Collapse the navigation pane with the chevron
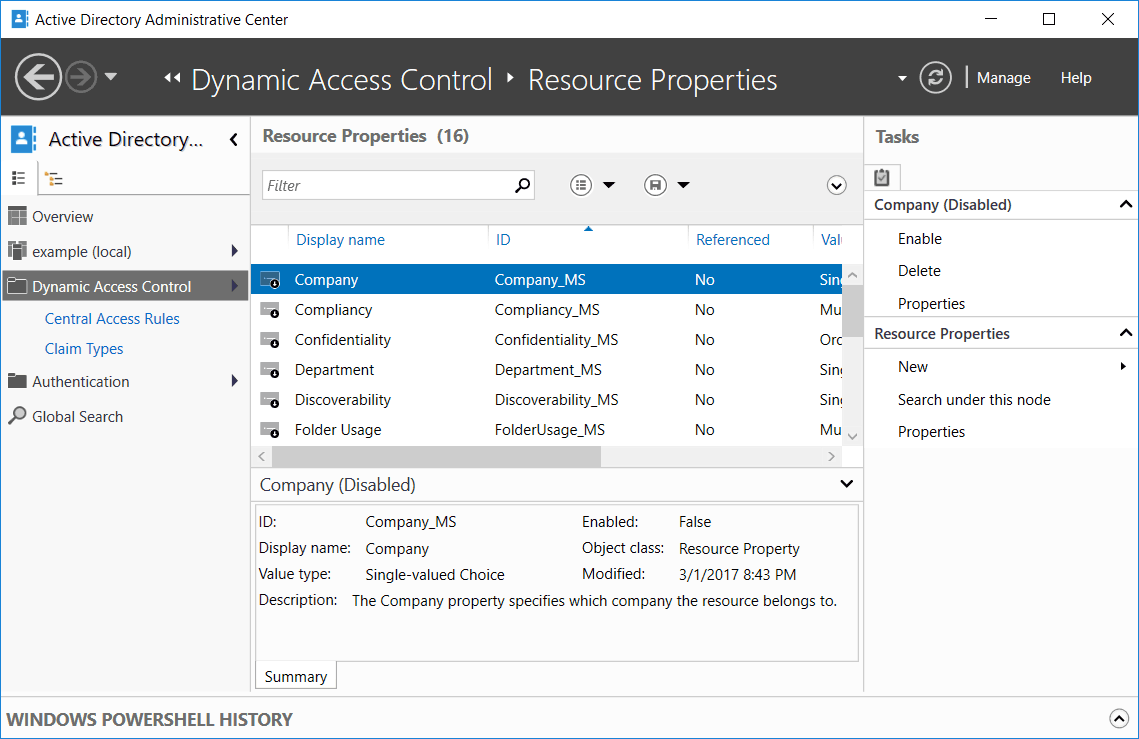Screen dimensions: 1139x739 click(234, 139)
